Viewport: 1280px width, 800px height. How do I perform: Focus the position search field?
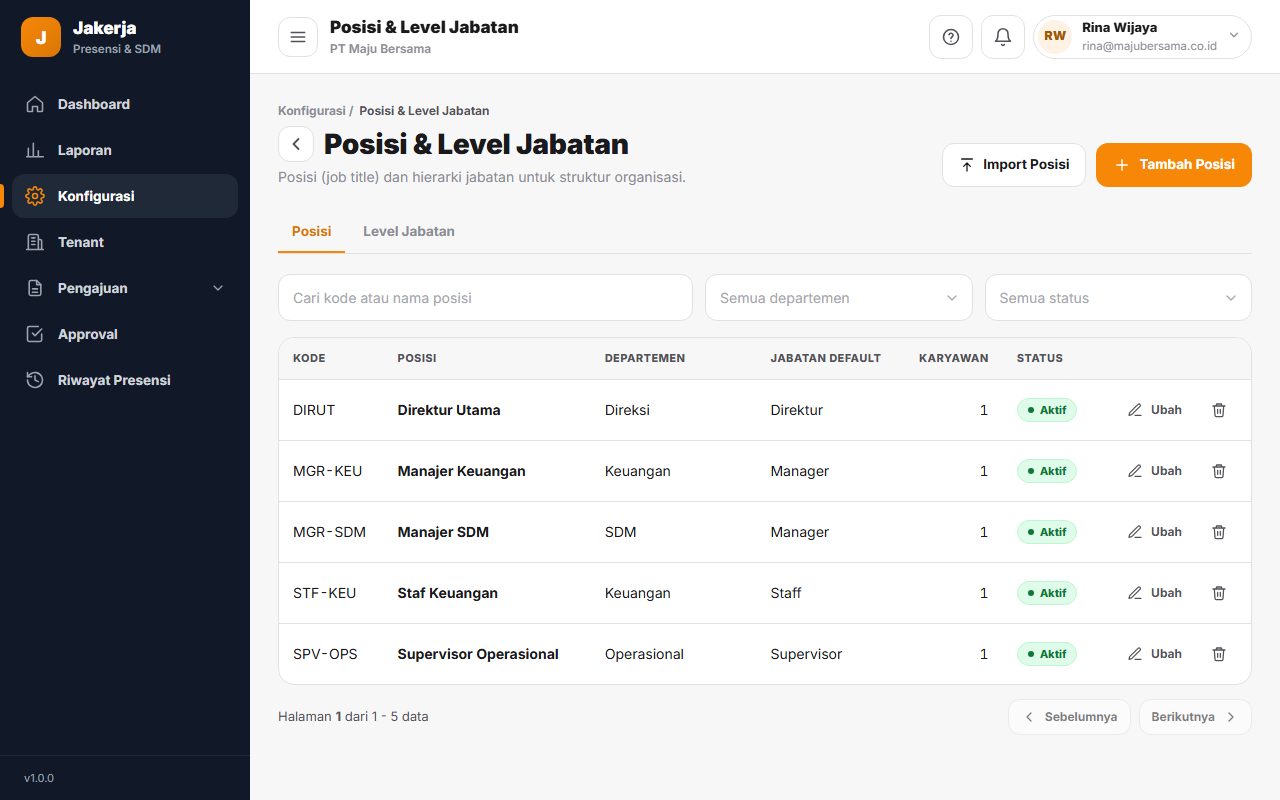pos(485,298)
